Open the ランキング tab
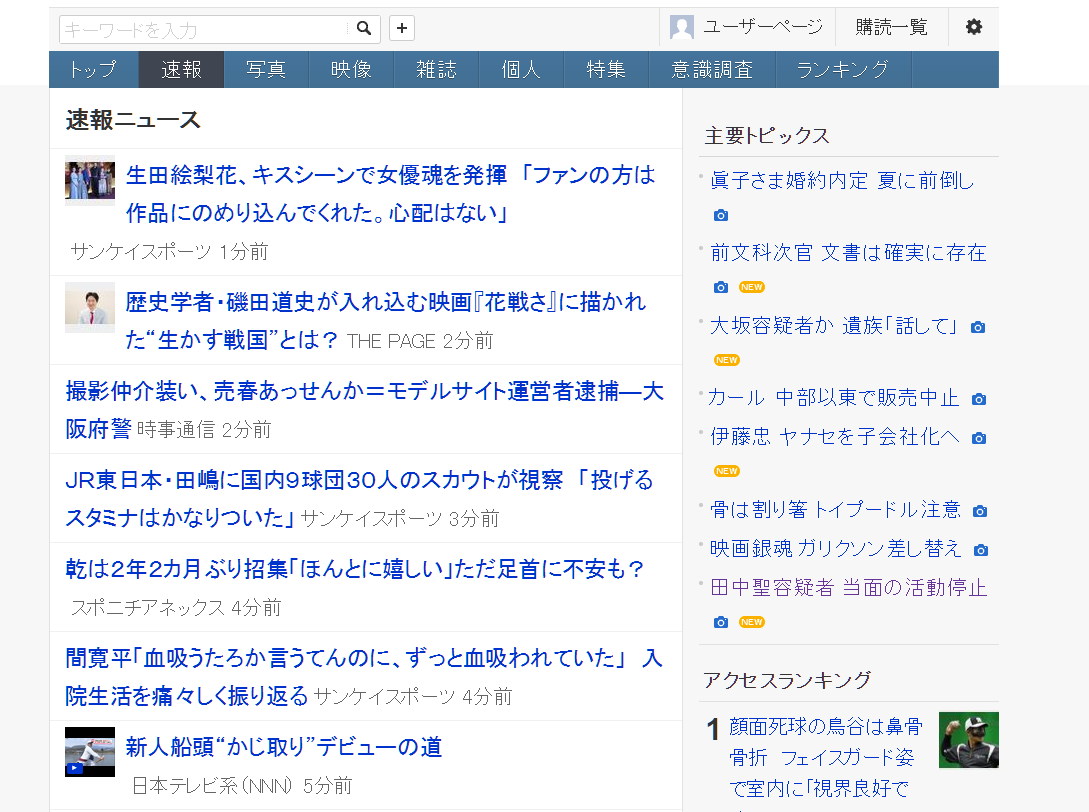The width and height of the screenshot is (1089, 812). (842, 70)
